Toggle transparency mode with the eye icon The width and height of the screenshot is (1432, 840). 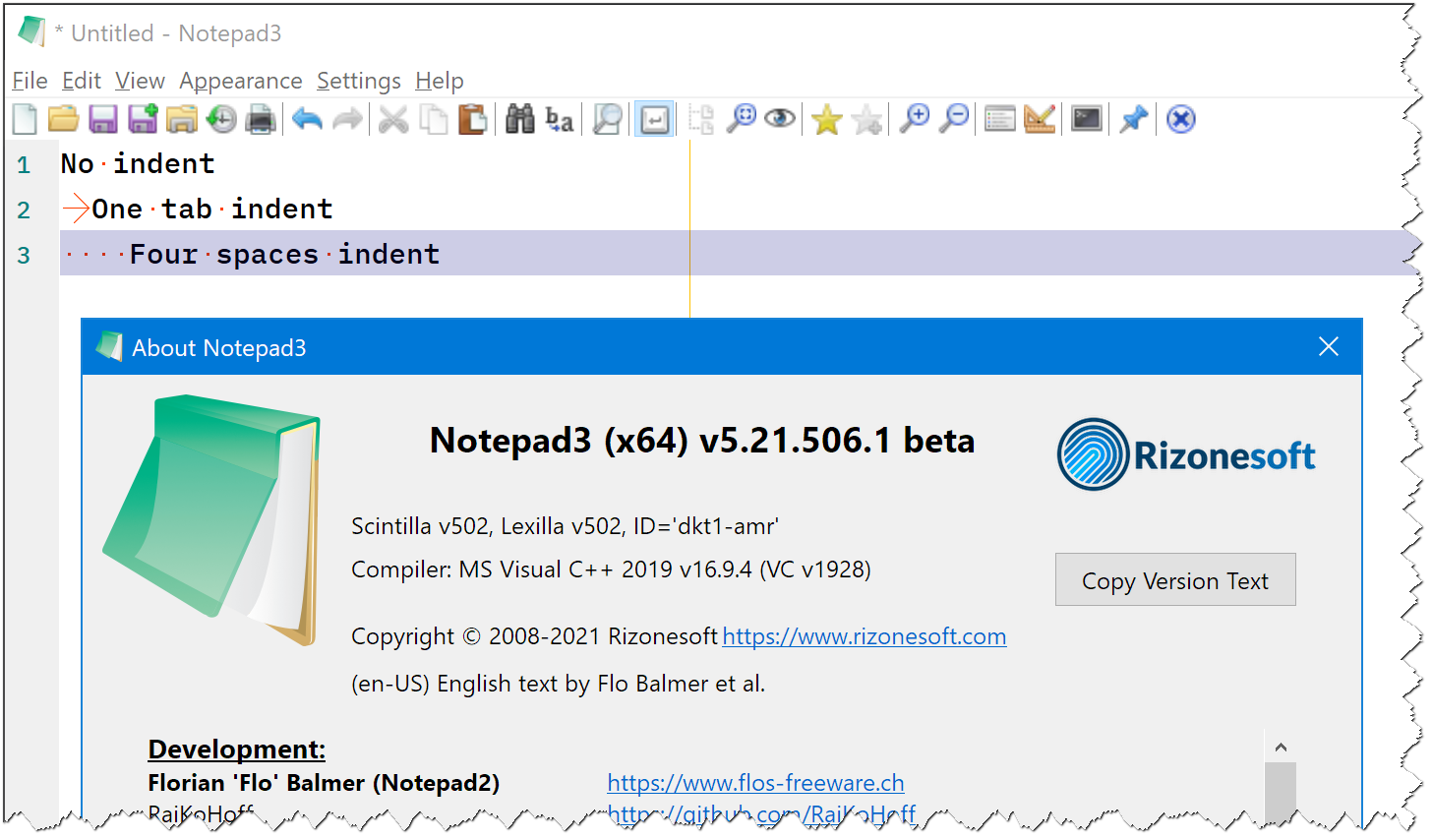tap(780, 118)
